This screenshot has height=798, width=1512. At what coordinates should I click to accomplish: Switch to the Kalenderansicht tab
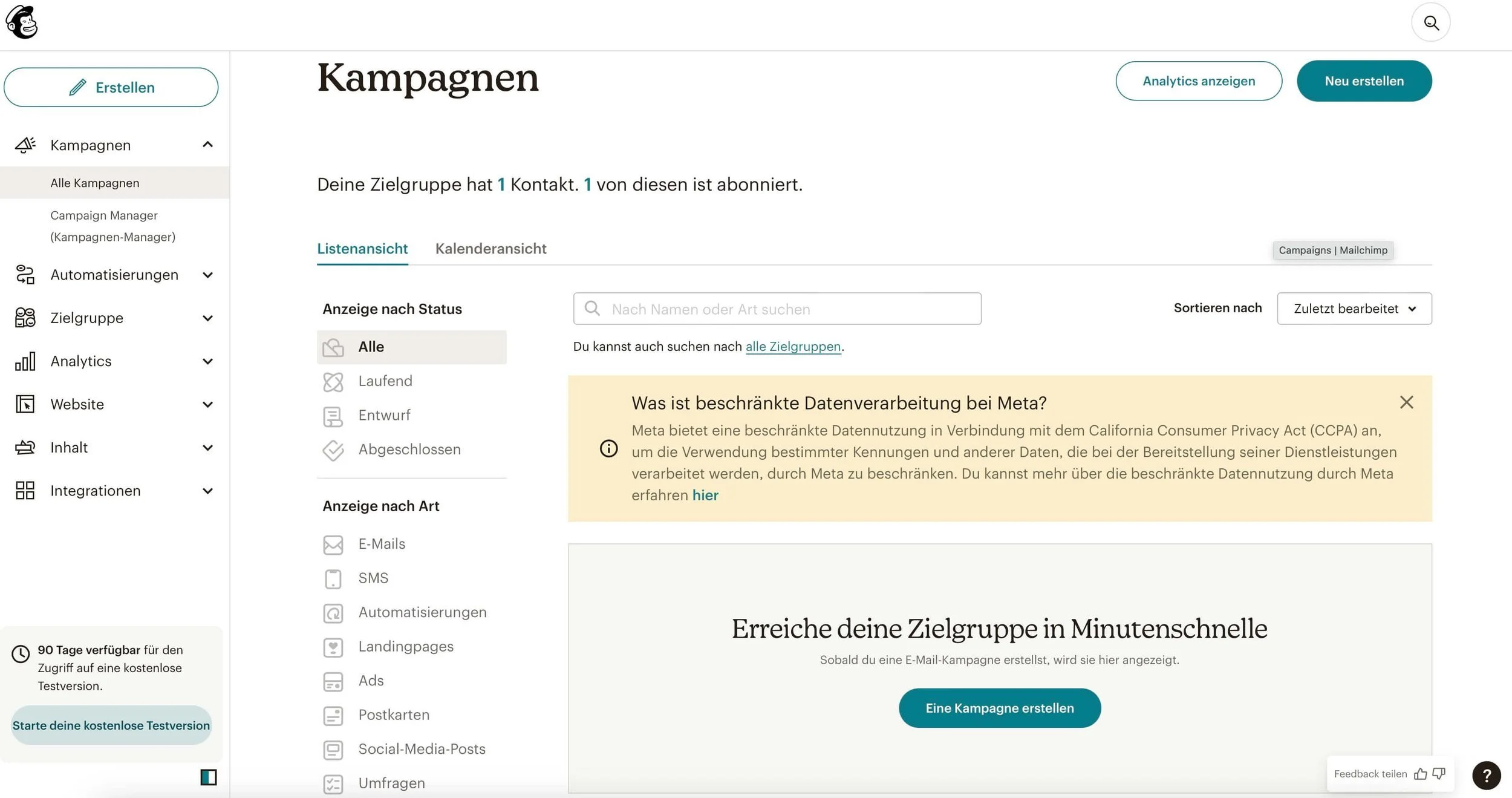pyautogui.click(x=490, y=249)
